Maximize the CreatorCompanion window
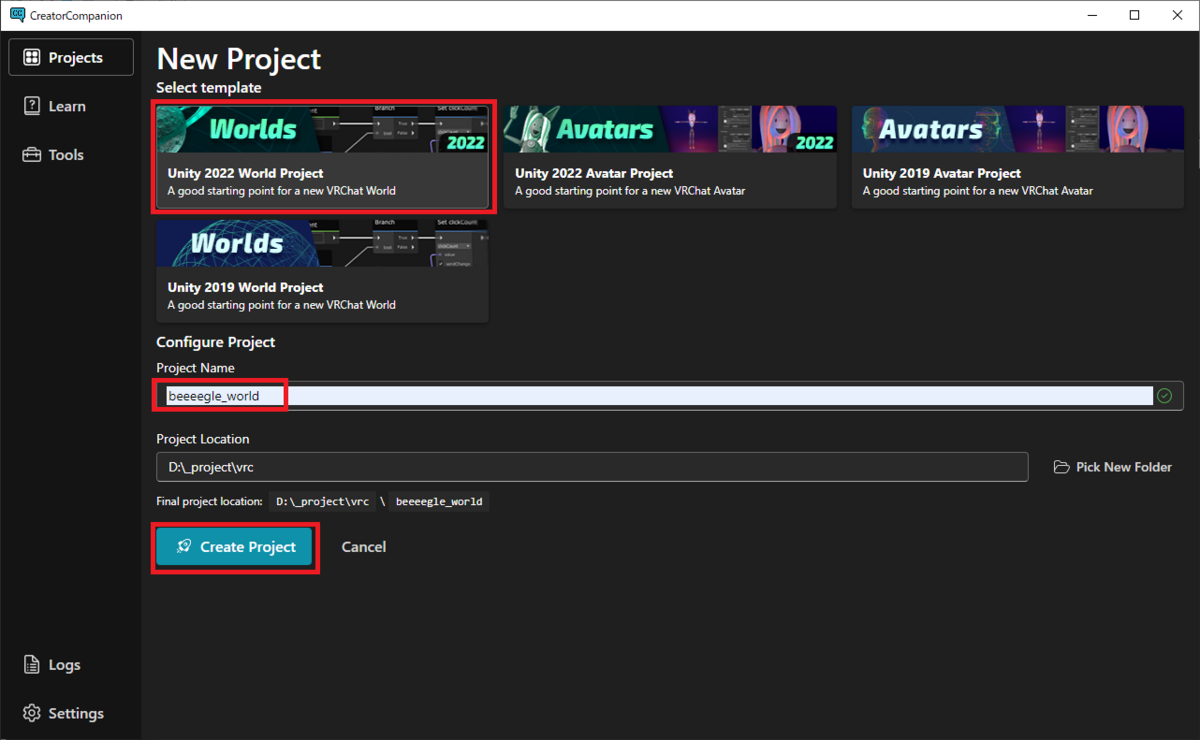This screenshot has height=740, width=1200. (1134, 15)
